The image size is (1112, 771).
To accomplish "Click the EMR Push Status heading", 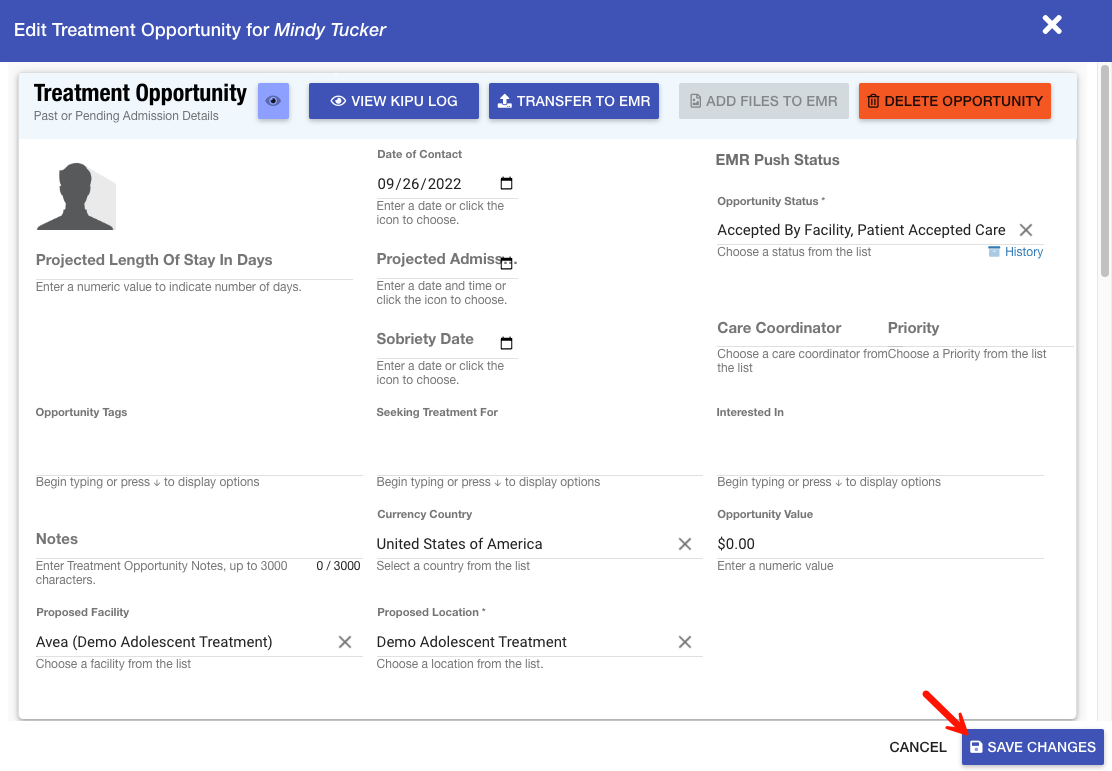I will pyautogui.click(x=777, y=160).
